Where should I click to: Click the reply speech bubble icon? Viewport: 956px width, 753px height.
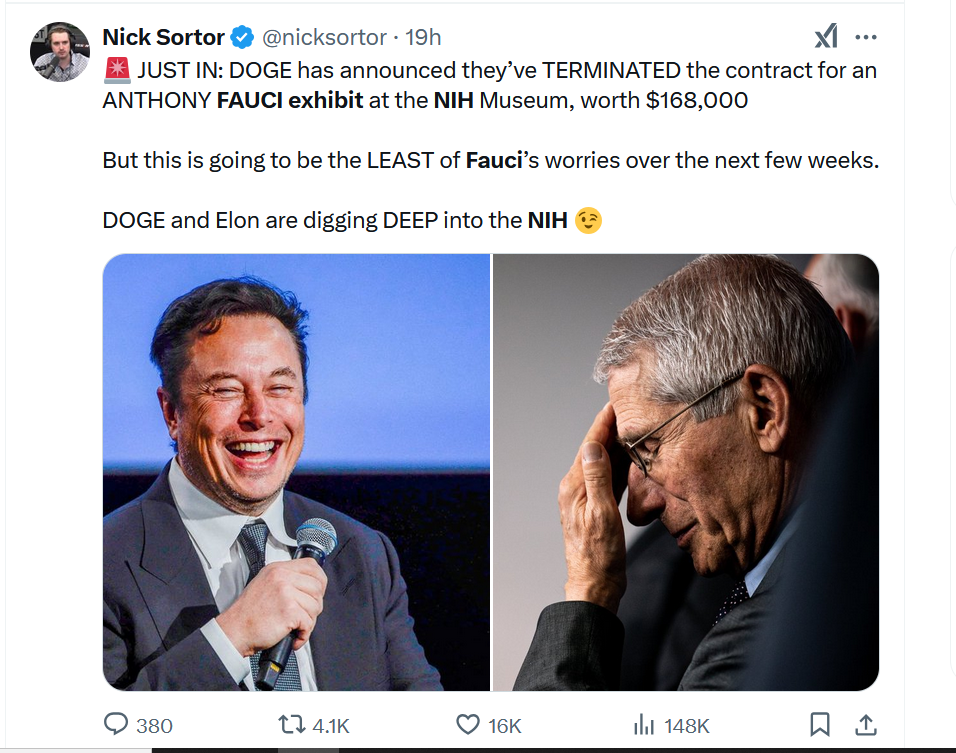[x=116, y=724]
